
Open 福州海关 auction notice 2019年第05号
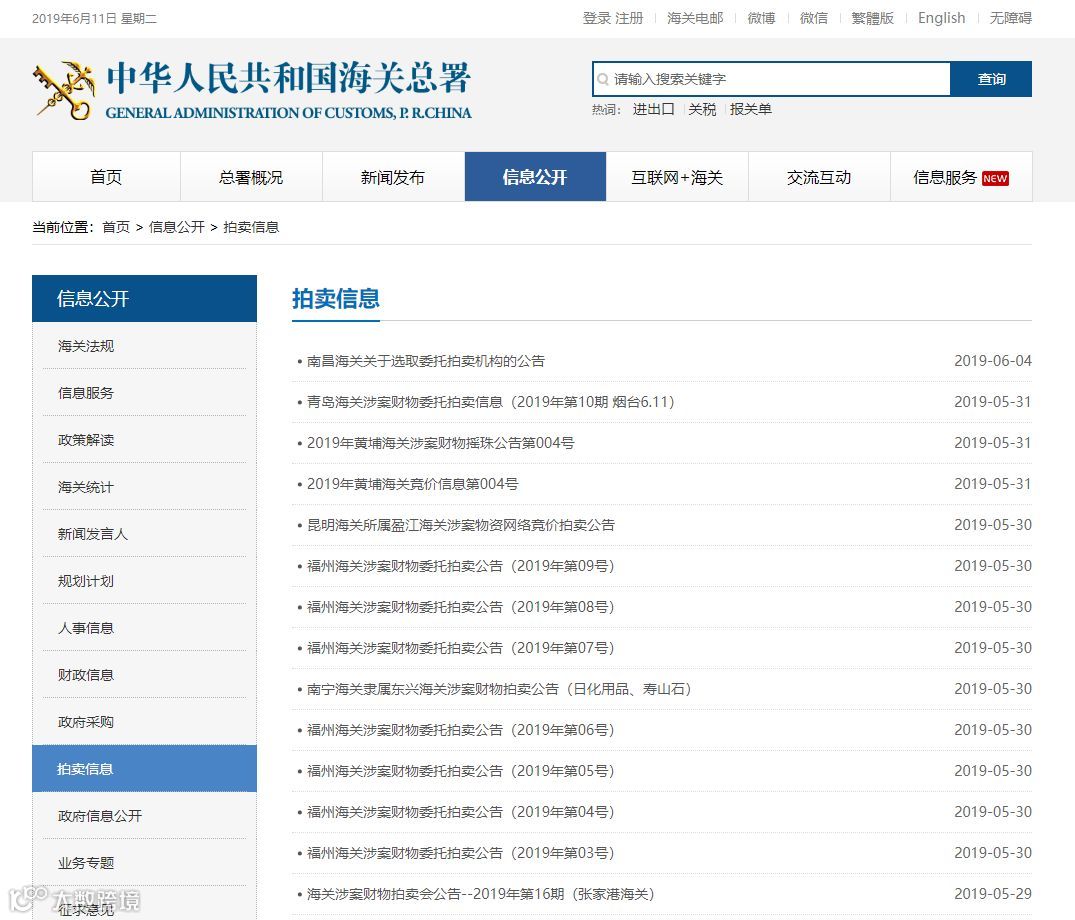[461, 771]
